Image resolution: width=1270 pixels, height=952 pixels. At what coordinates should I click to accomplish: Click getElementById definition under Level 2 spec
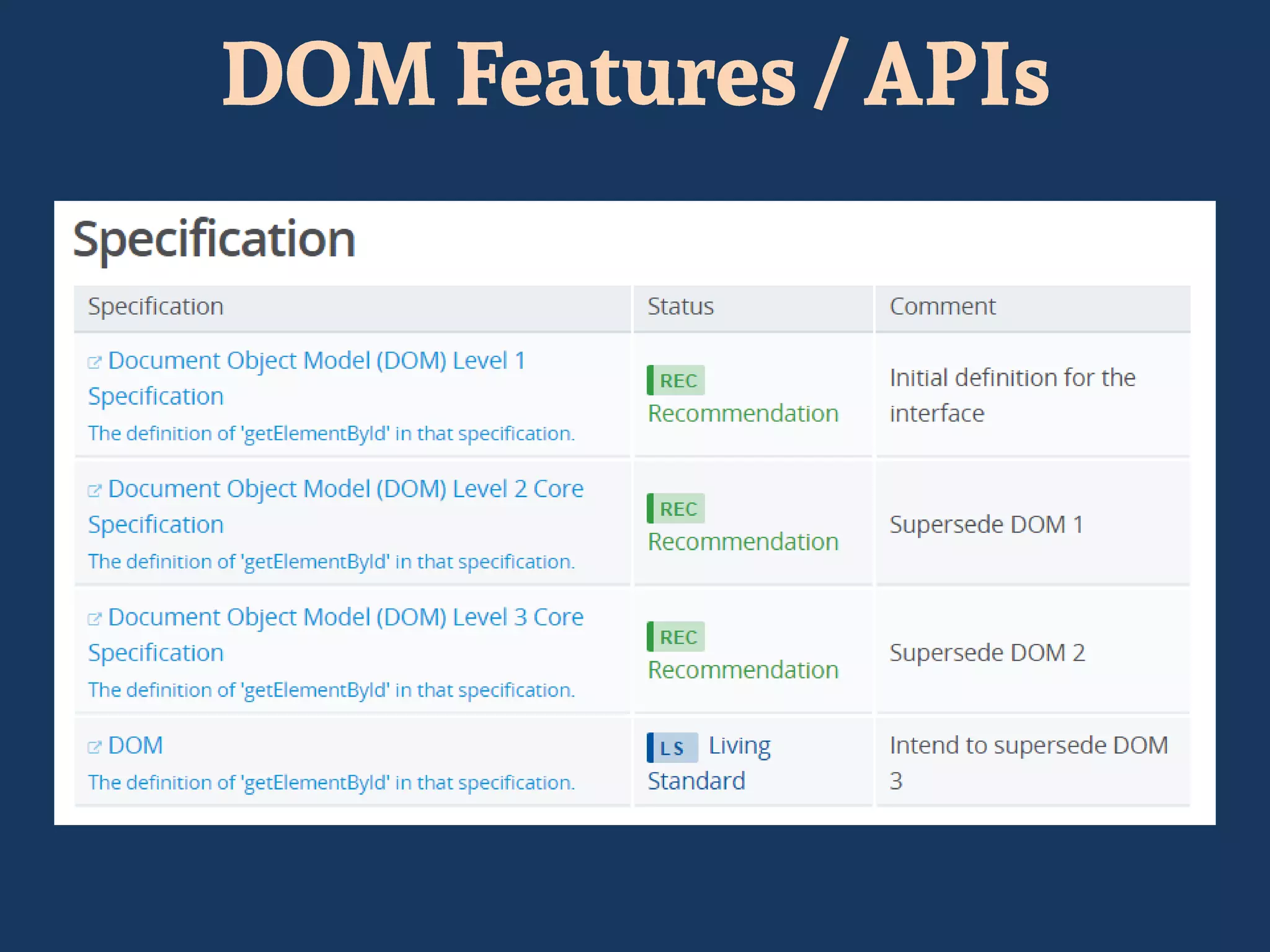pyautogui.click(x=331, y=562)
